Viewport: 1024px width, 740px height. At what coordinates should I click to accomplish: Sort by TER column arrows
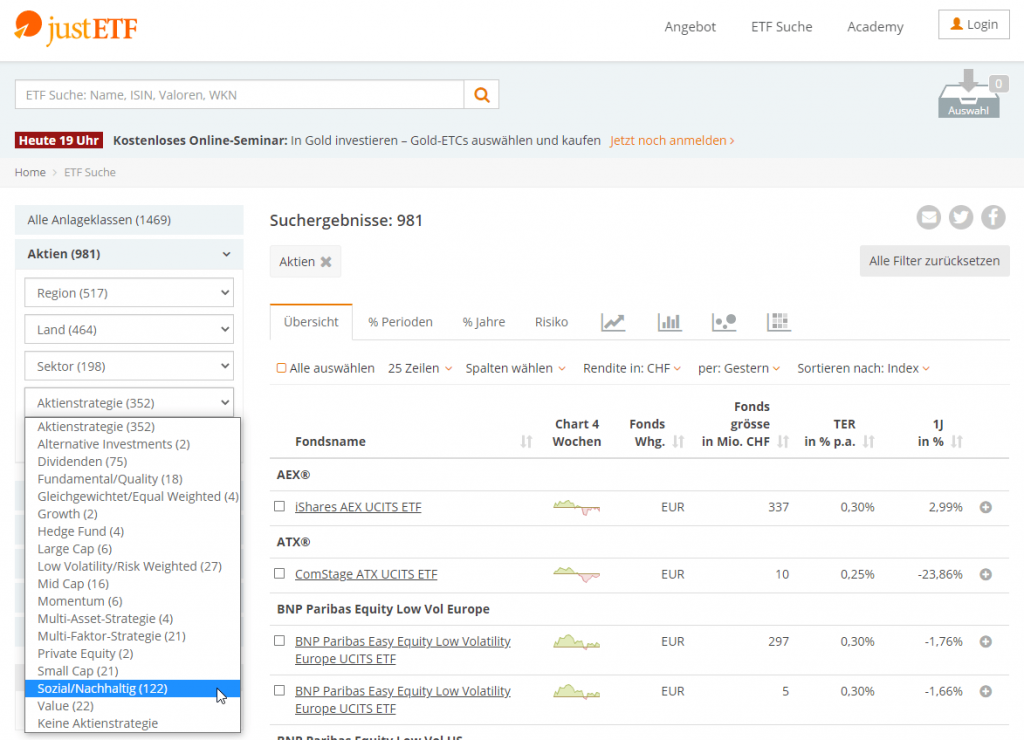(x=868, y=442)
